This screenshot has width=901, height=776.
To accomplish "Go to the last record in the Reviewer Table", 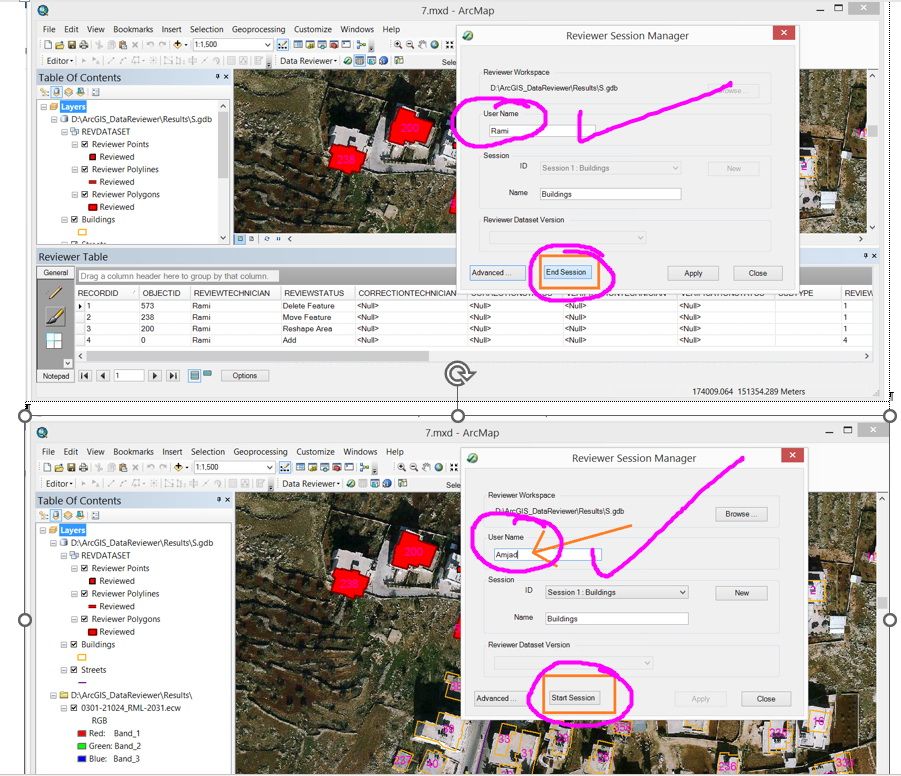I will click(173, 376).
